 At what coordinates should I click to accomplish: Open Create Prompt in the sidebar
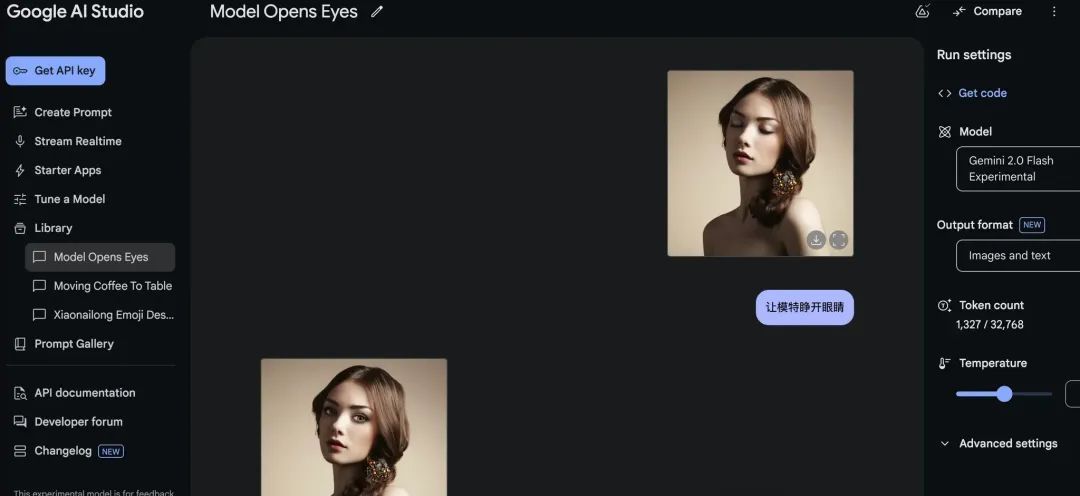pos(73,112)
